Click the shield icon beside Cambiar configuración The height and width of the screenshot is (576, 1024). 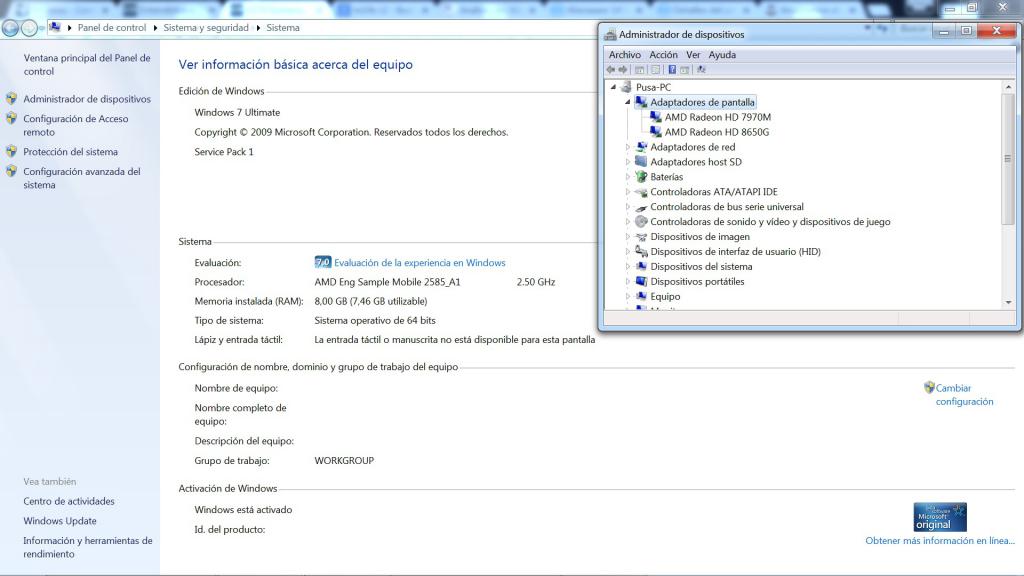point(929,387)
